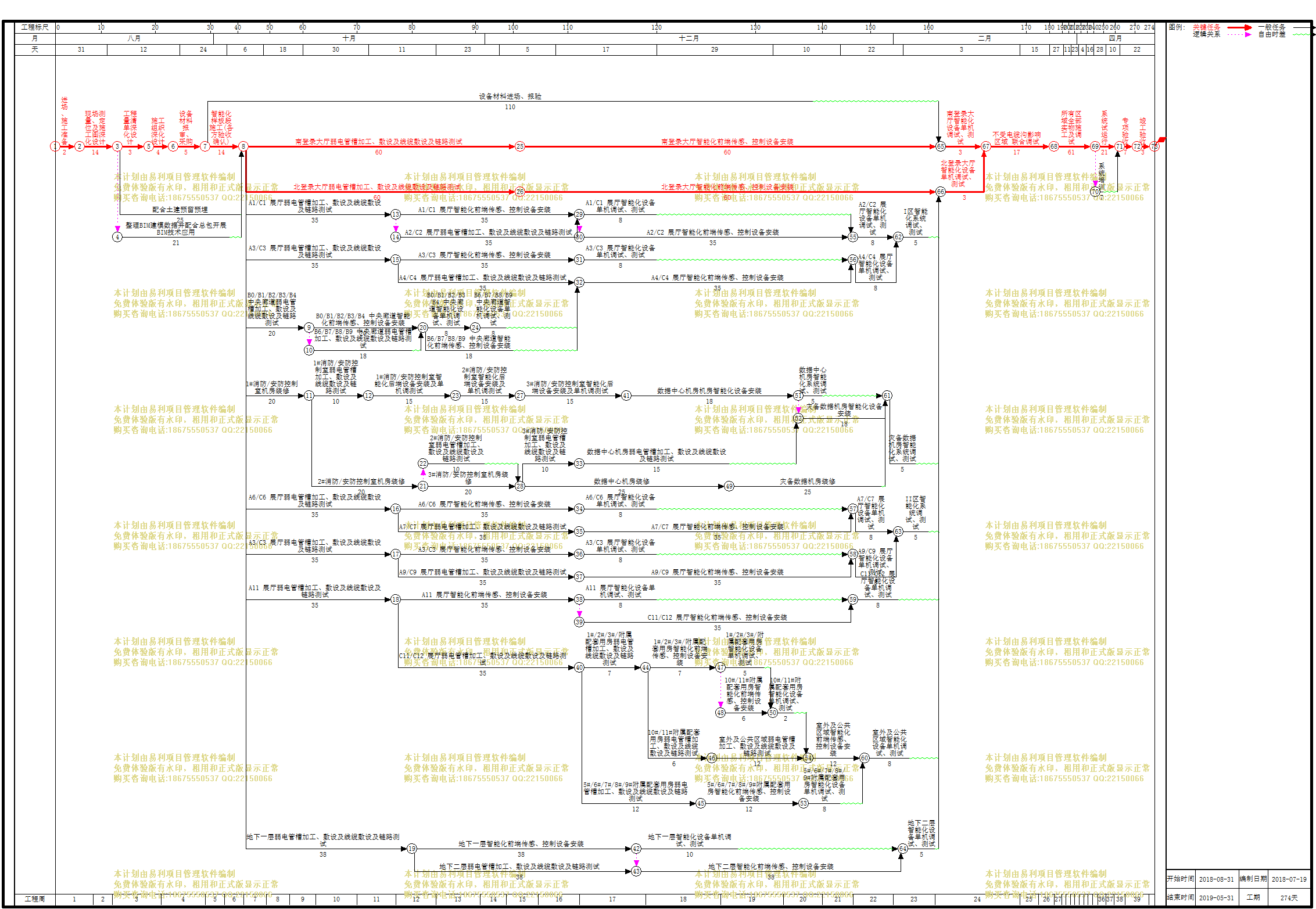Select node 25 on the South Hall path
Viewport: 1316px width, 909px height.
[520, 146]
